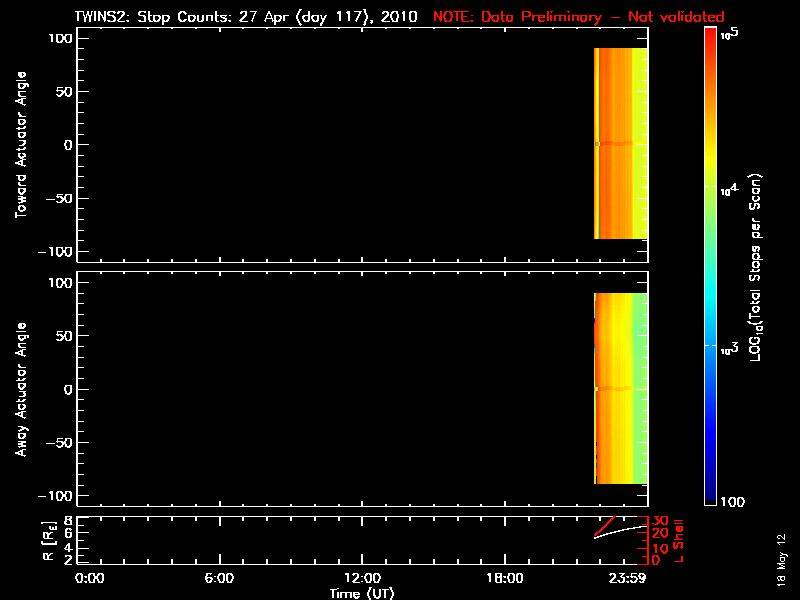The height and width of the screenshot is (600, 800).
Task: Click the "100" tick of Toward Actuator axis
Action: point(60,38)
